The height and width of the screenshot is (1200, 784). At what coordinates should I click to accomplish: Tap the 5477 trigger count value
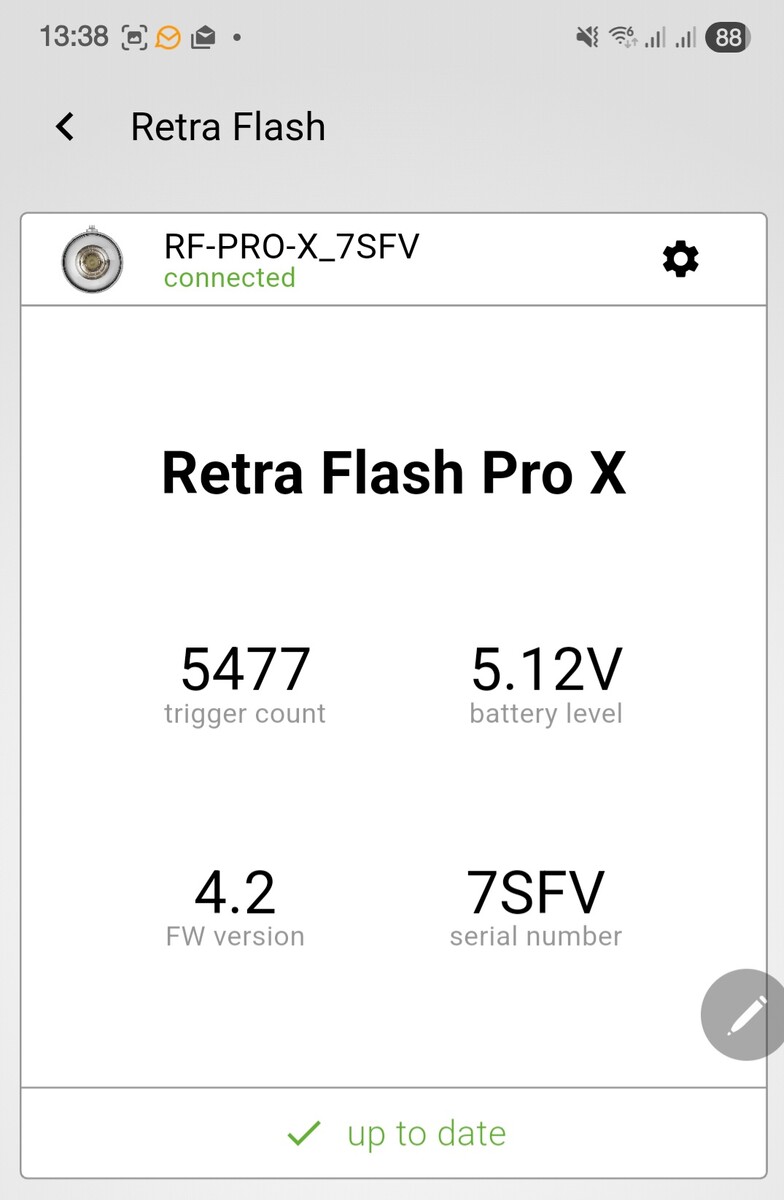click(245, 670)
